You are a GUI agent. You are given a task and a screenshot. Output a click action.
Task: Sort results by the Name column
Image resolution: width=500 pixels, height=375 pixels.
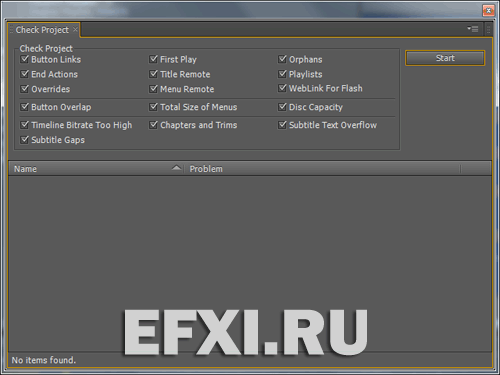96,169
